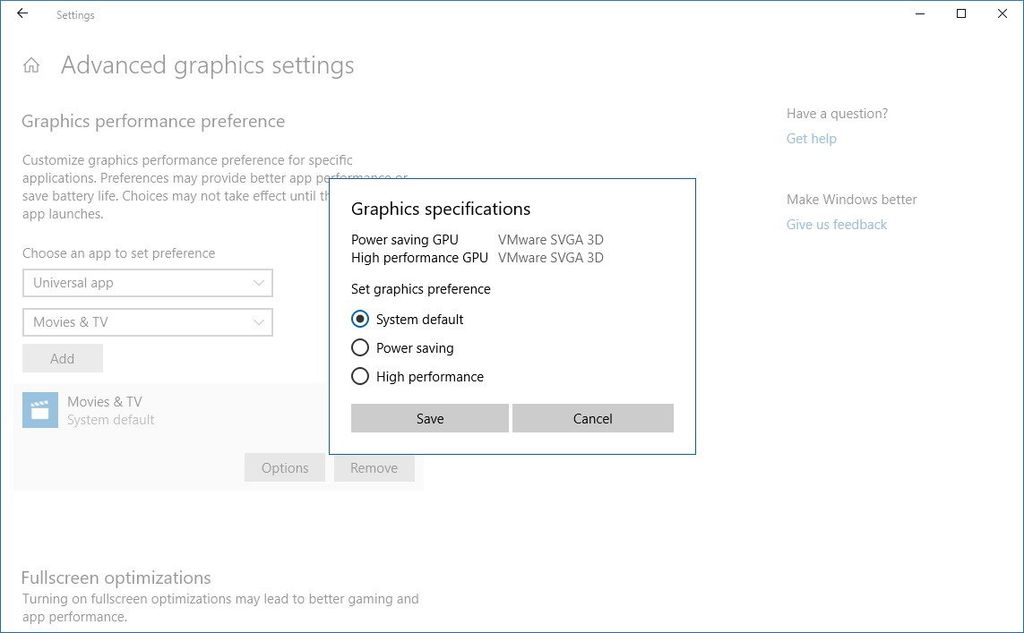1024x633 pixels.
Task: Expand the app type combo box chevron
Action: pos(261,283)
